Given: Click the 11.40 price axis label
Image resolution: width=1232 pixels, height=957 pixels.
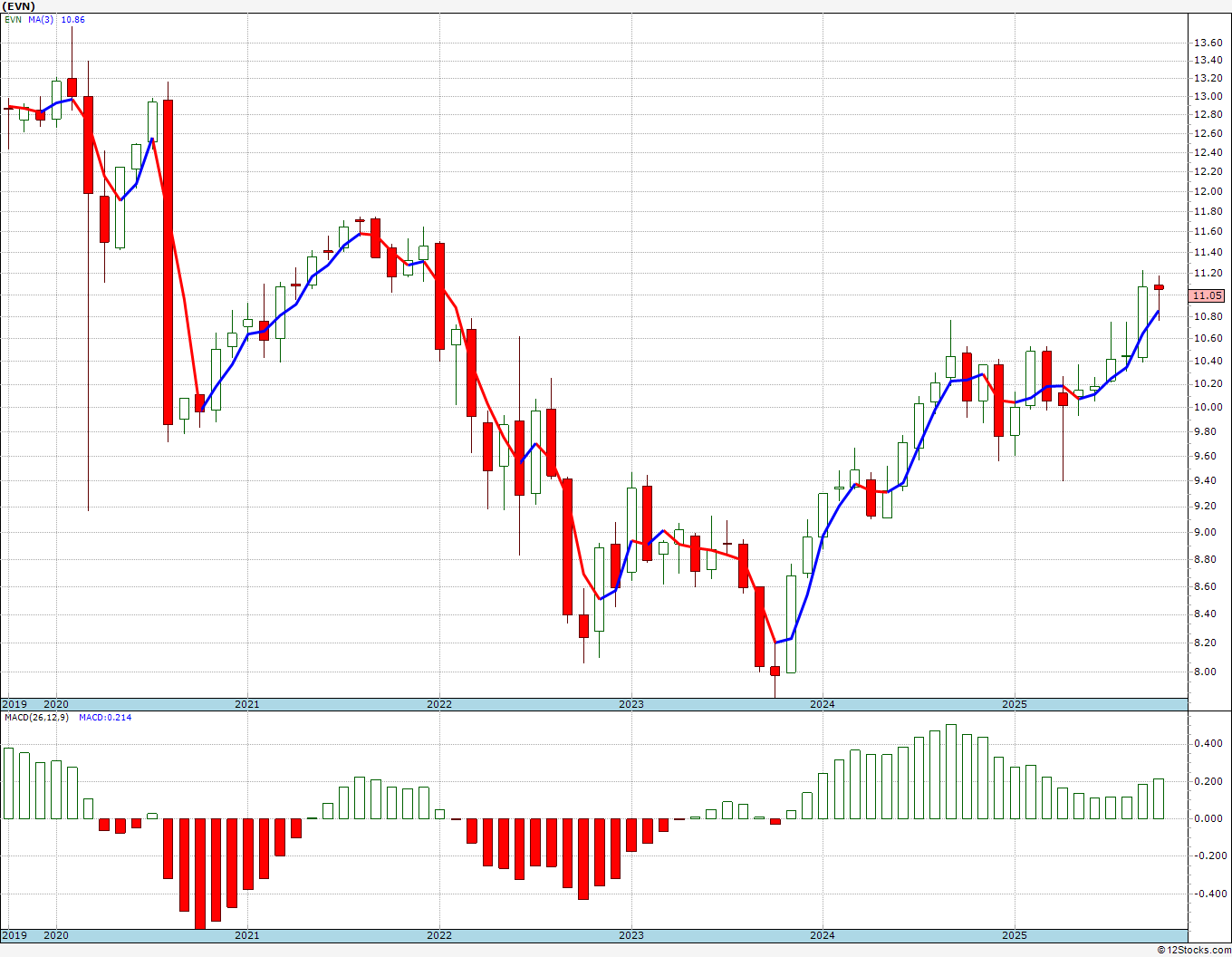Looking at the screenshot, I should (1208, 252).
